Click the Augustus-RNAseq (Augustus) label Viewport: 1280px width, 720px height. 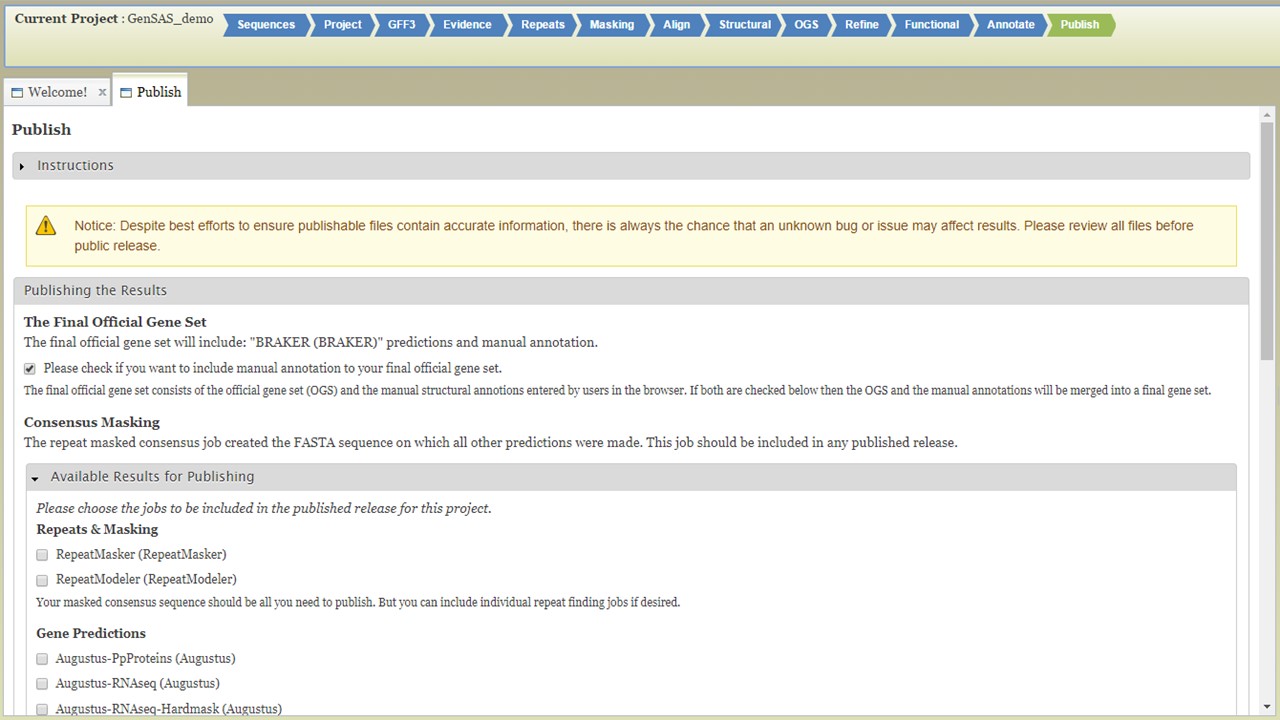point(138,683)
